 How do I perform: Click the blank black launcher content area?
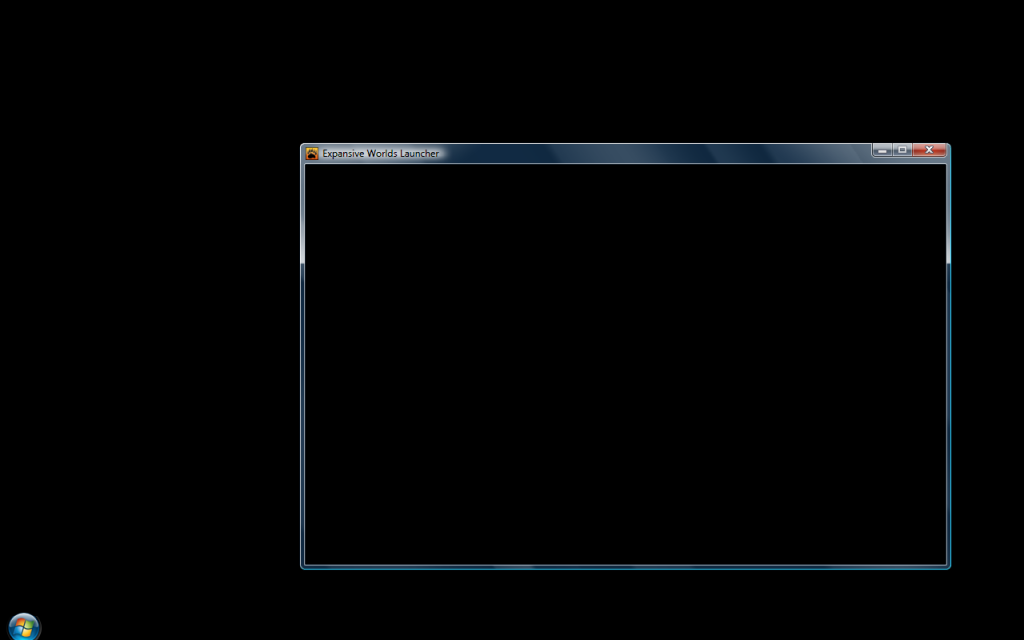click(625, 365)
